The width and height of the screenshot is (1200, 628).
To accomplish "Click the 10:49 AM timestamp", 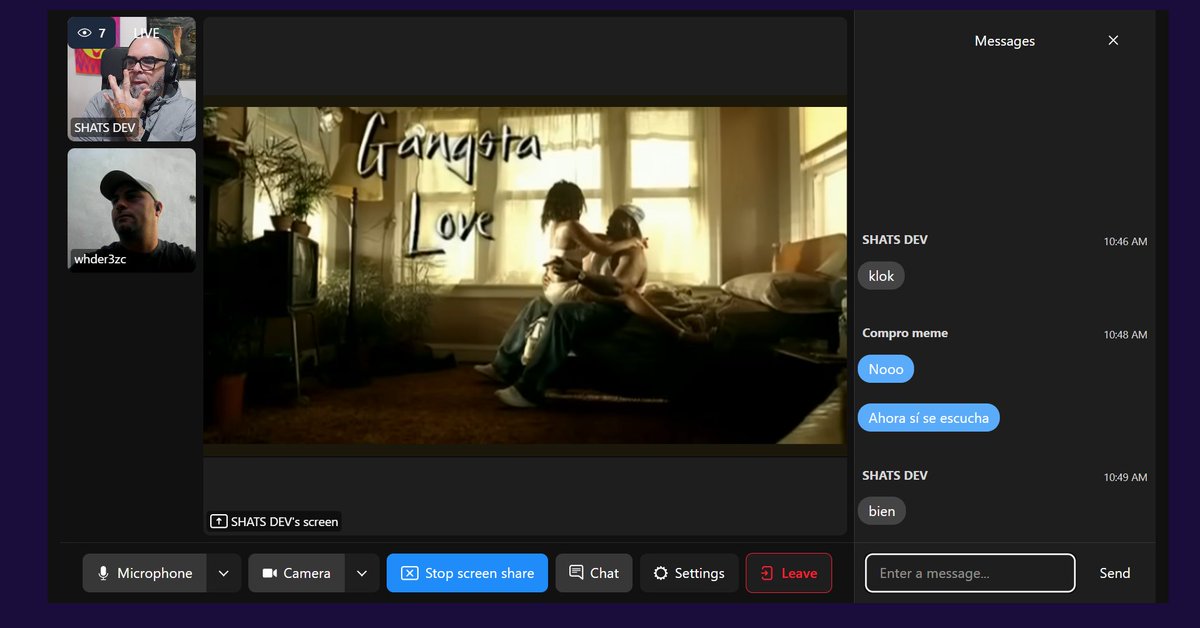I will (1125, 478).
